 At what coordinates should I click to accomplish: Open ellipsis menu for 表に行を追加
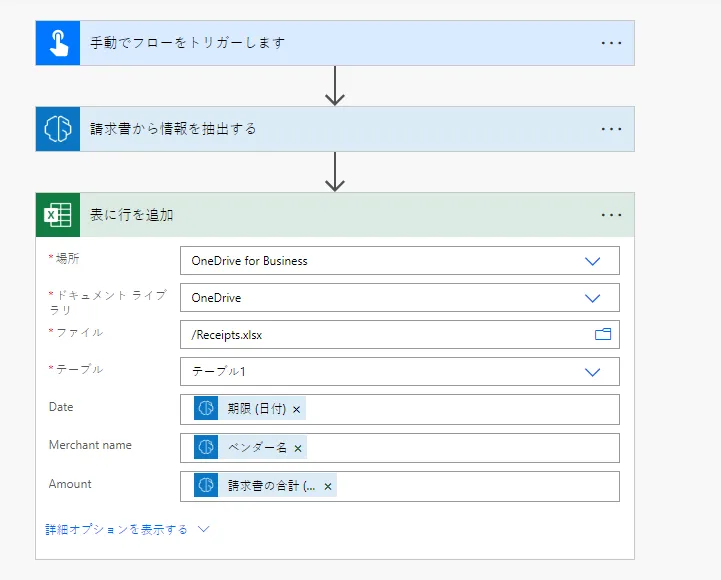click(611, 215)
